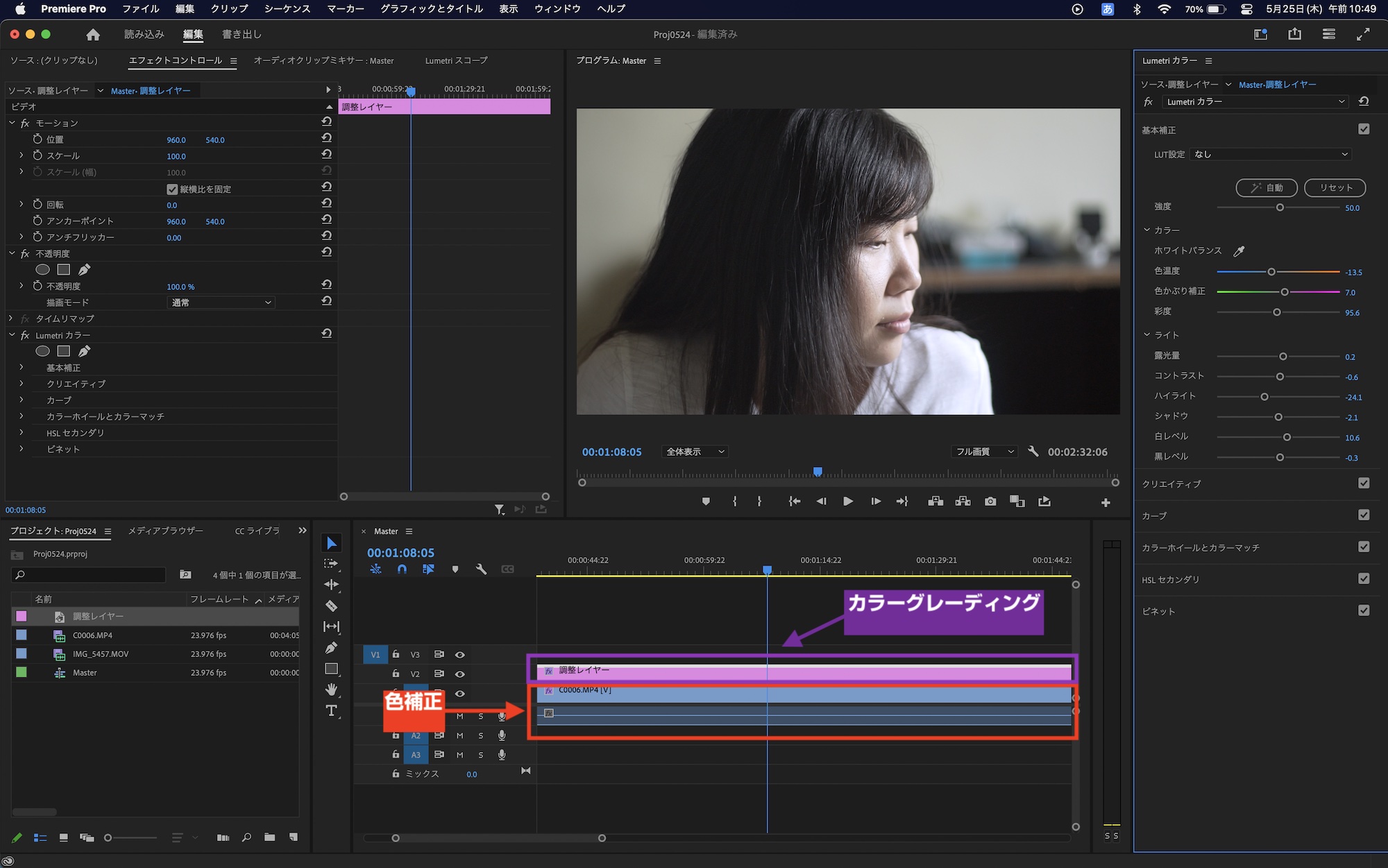
Task: Select the Razor tool in the toolbar
Action: (332, 606)
